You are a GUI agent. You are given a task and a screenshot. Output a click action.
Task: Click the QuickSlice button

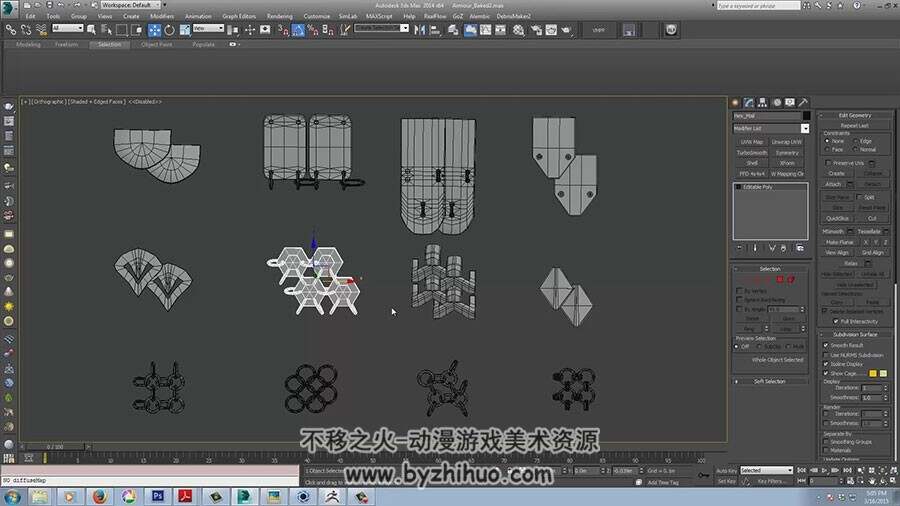(837, 219)
